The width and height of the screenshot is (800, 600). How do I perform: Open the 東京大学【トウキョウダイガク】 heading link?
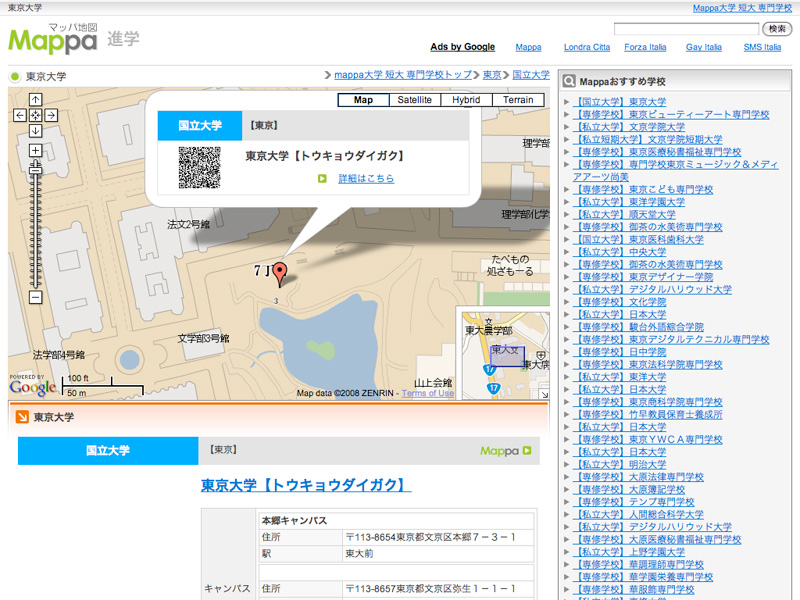tap(306, 485)
